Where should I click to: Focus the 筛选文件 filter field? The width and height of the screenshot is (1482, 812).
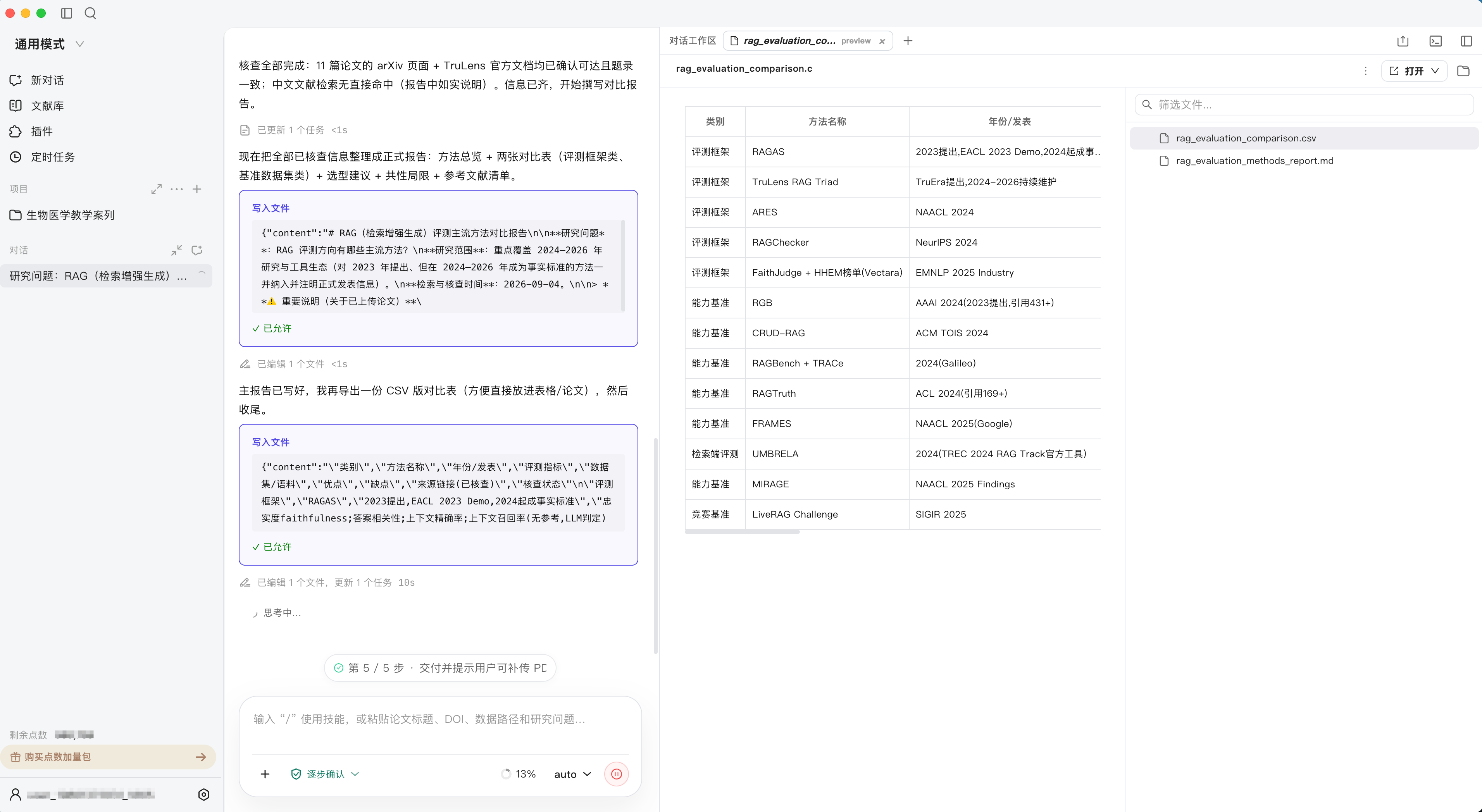pos(1304,105)
